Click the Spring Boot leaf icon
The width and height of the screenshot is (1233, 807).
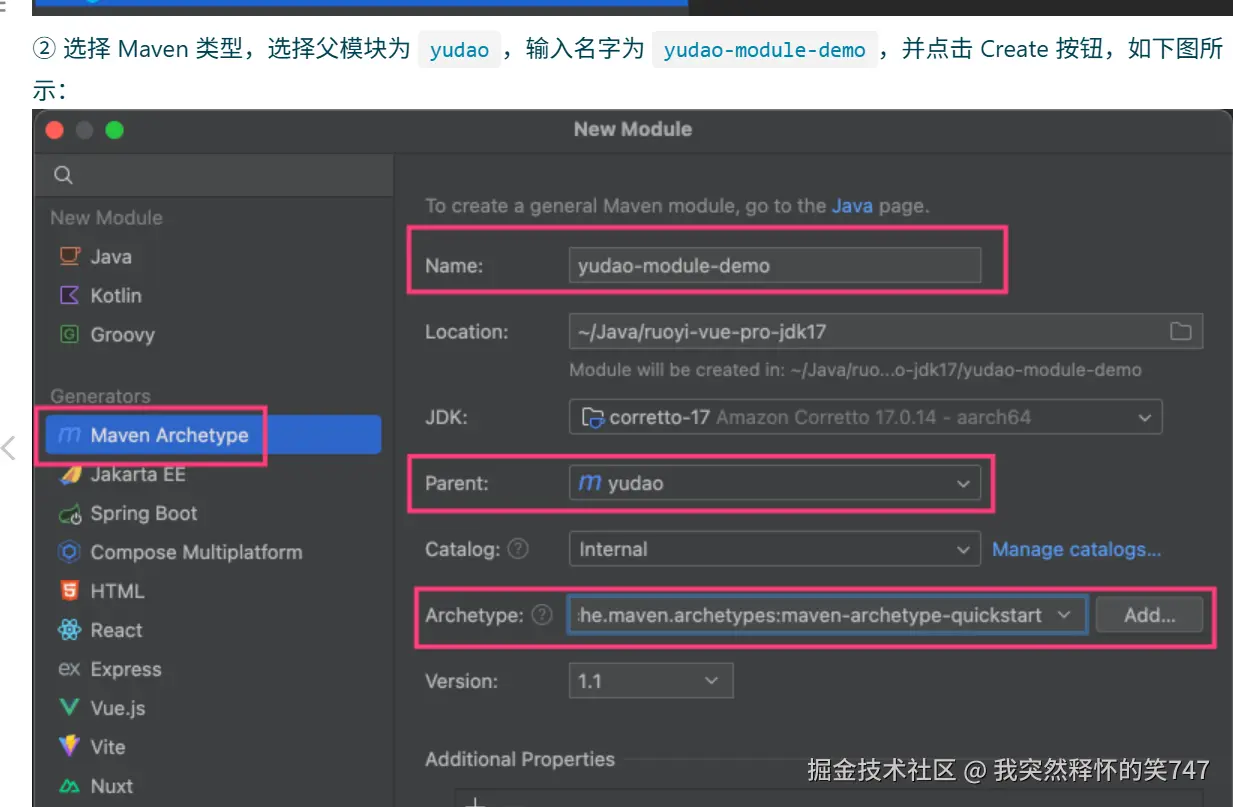coord(69,514)
